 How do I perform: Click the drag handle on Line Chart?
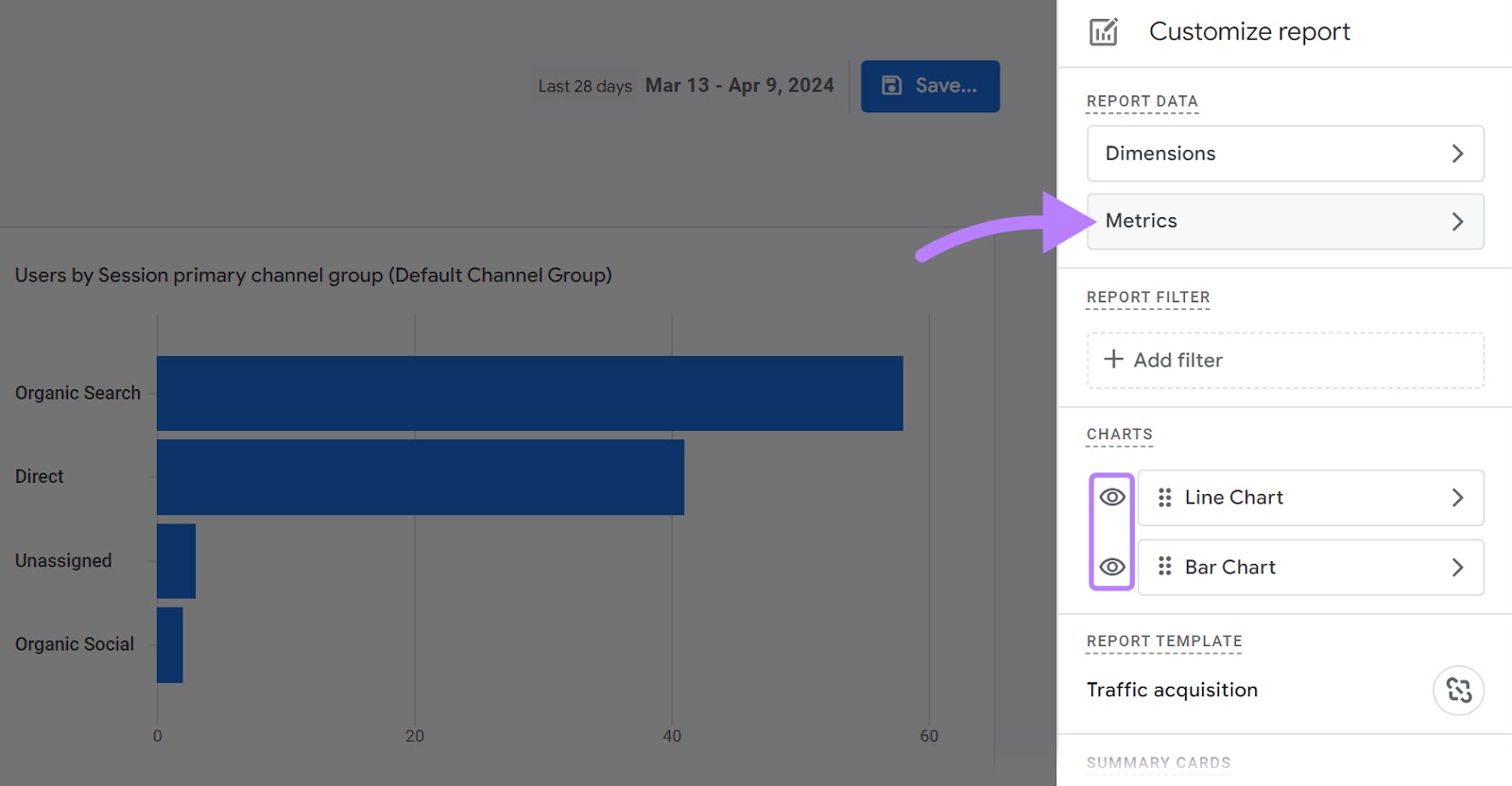1164,498
